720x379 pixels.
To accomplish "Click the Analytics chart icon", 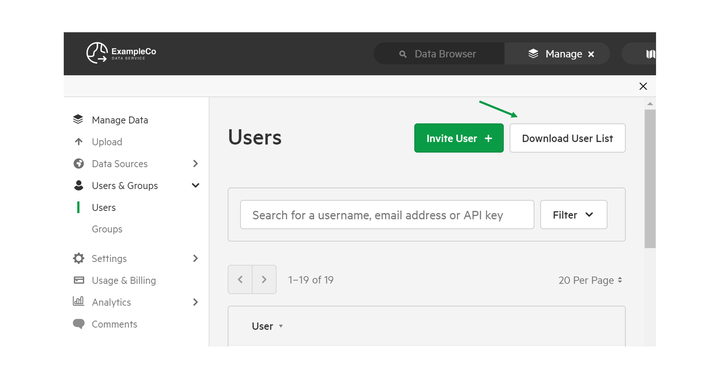I will point(79,301).
